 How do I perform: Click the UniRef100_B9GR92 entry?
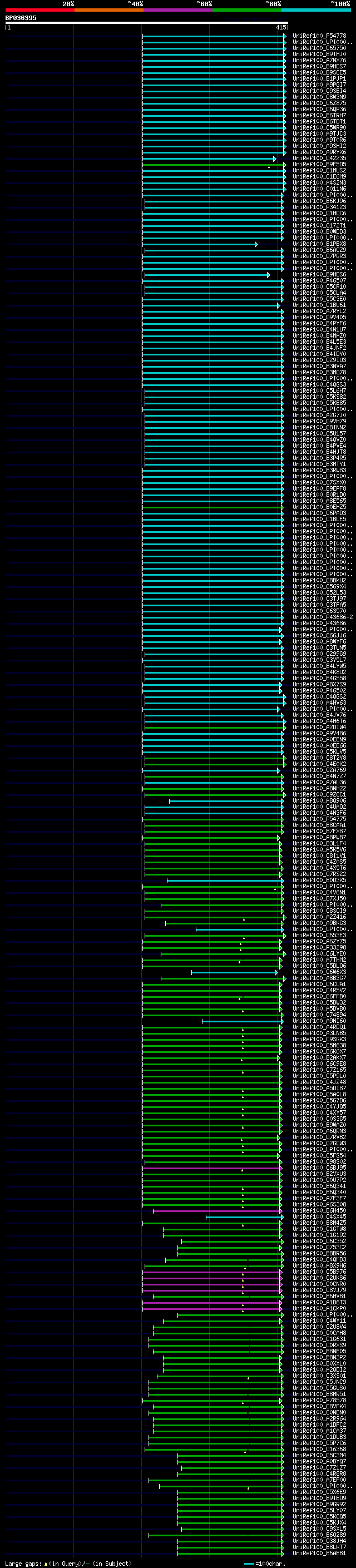319,1505
